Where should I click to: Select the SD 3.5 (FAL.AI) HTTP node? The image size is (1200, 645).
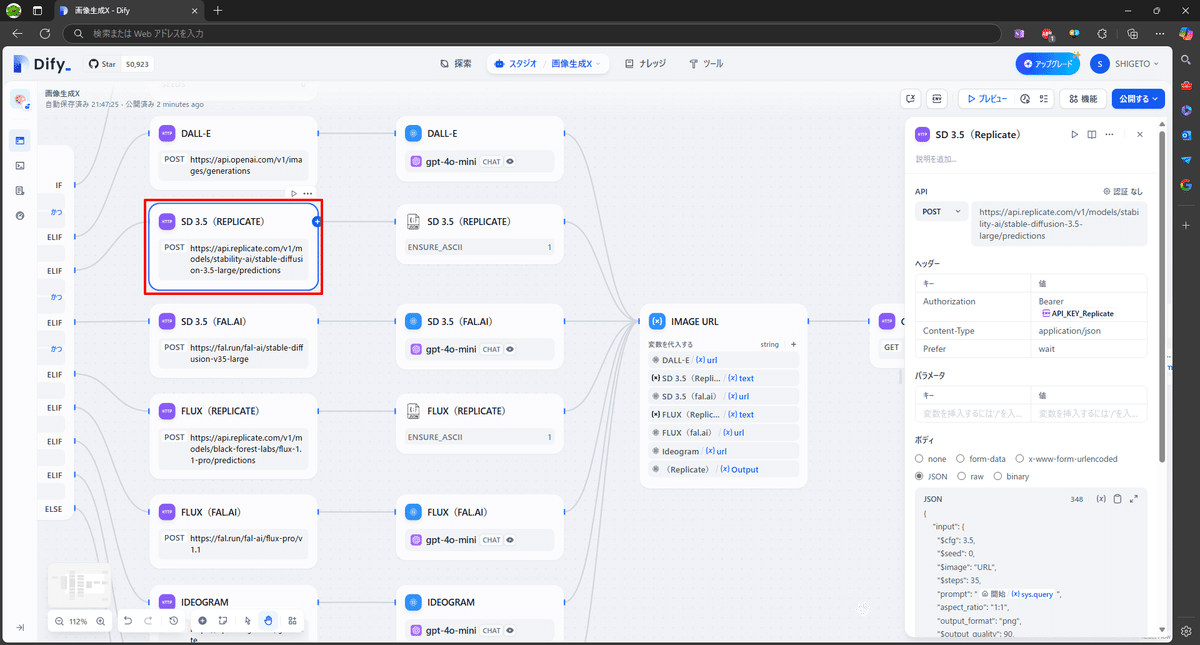[233, 338]
